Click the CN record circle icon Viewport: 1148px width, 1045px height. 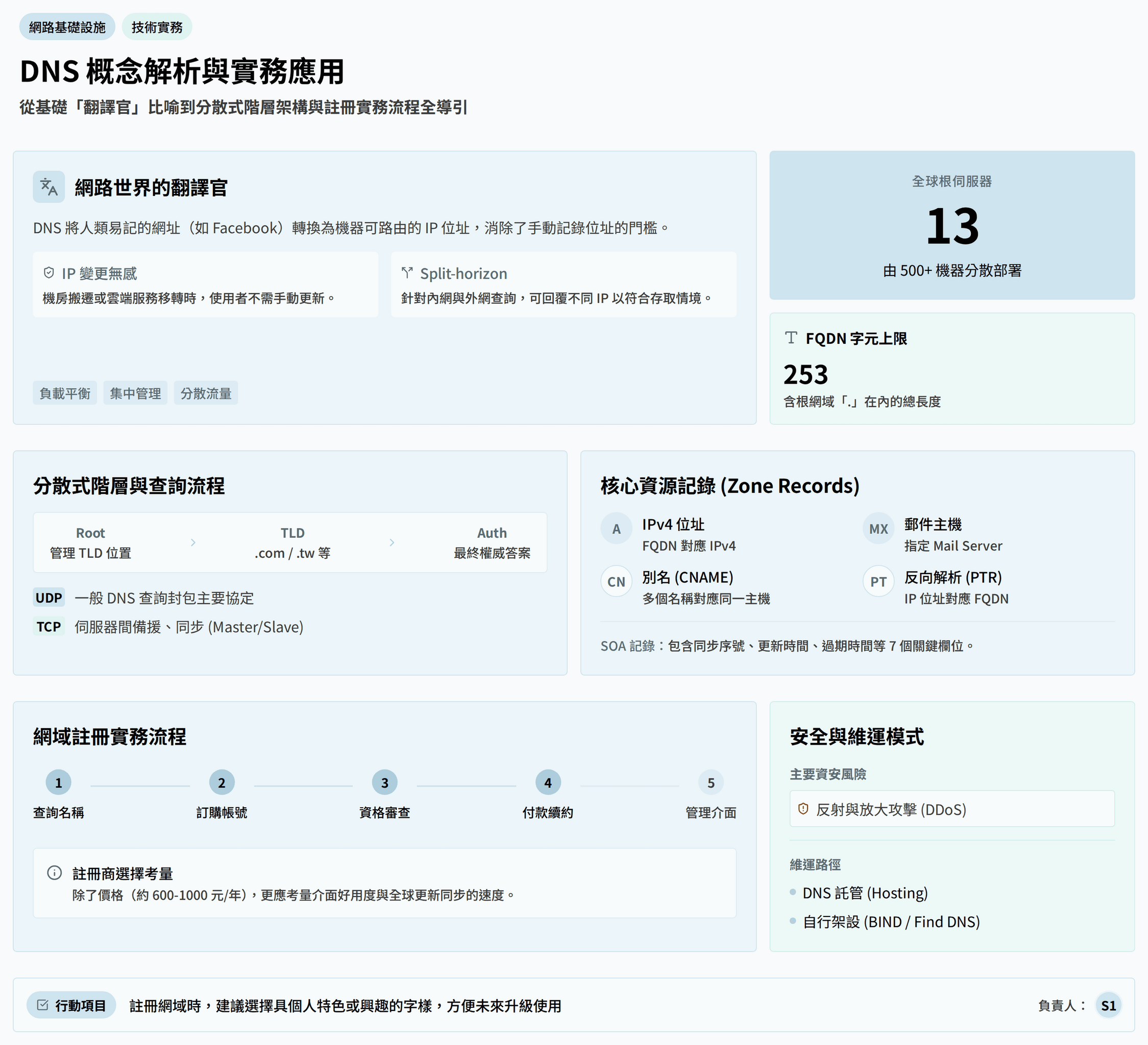pyautogui.click(x=616, y=582)
